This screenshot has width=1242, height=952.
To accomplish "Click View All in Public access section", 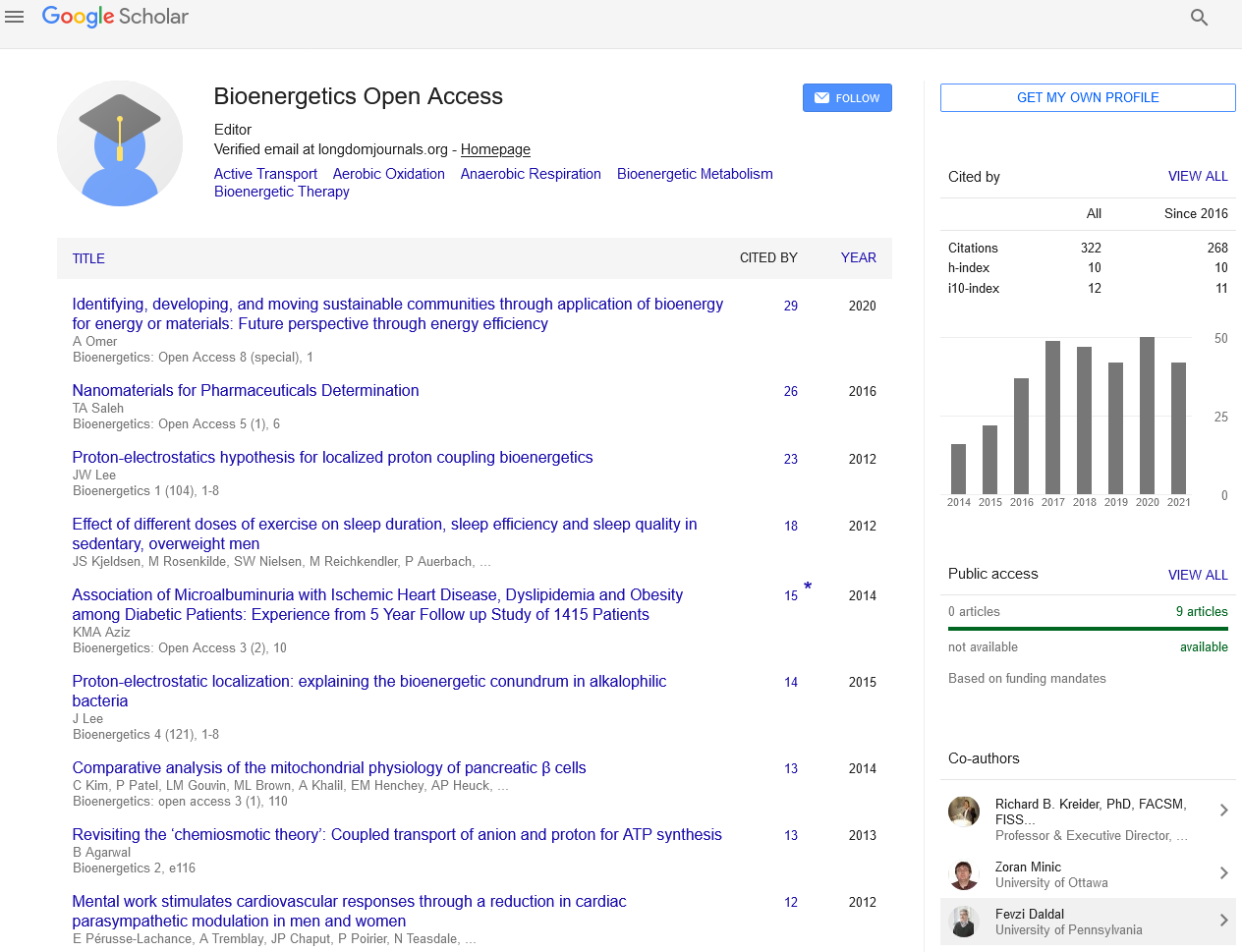I will [x=1198, y=575].
